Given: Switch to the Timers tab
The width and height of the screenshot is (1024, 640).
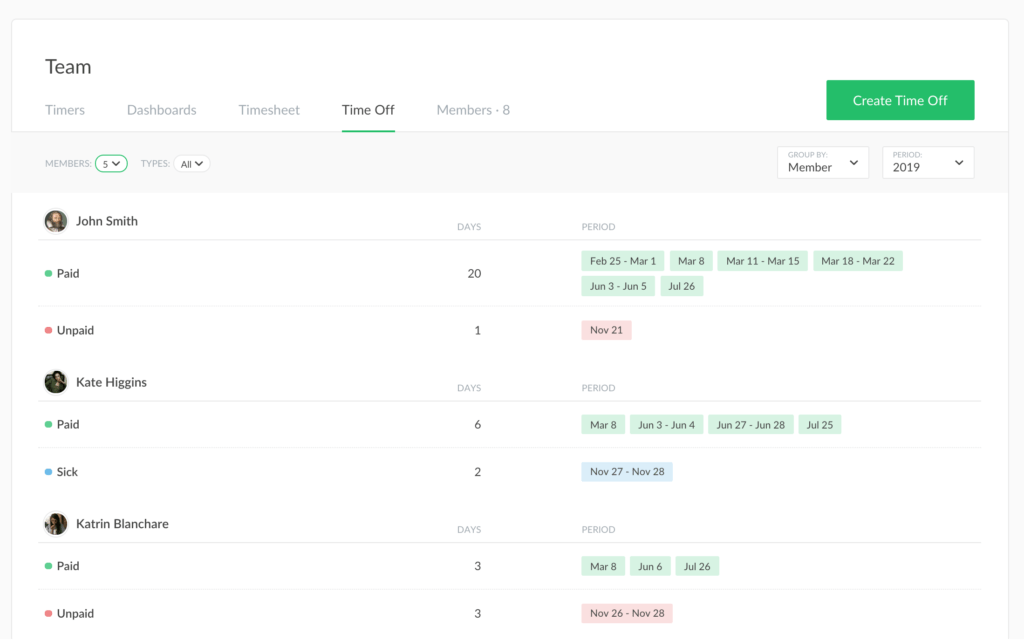Looking at the screenshot, I should click(x=65, y=110).
